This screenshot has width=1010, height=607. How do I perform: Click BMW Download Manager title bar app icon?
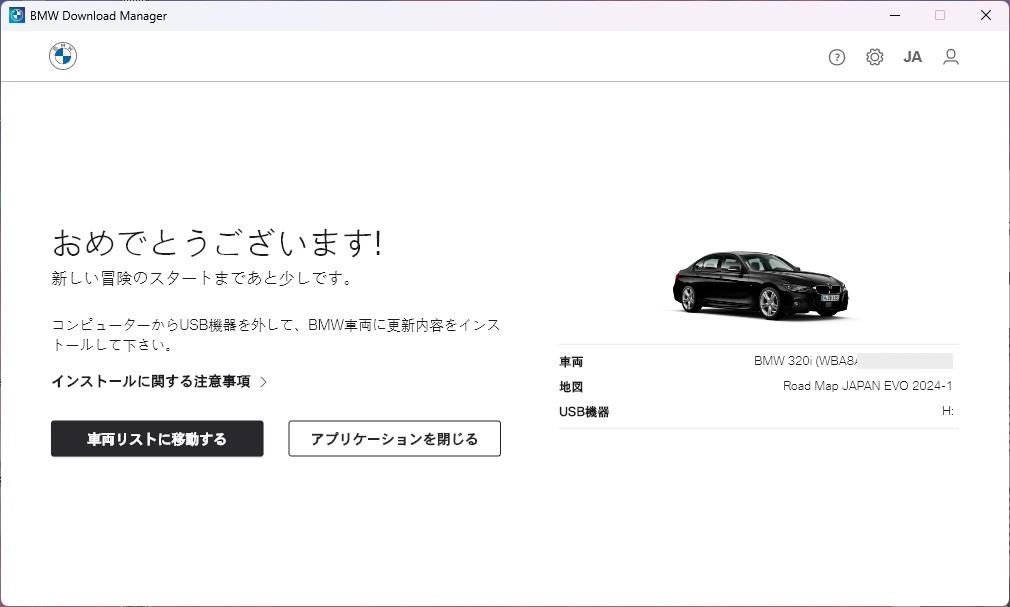click(x=16, y=15)
